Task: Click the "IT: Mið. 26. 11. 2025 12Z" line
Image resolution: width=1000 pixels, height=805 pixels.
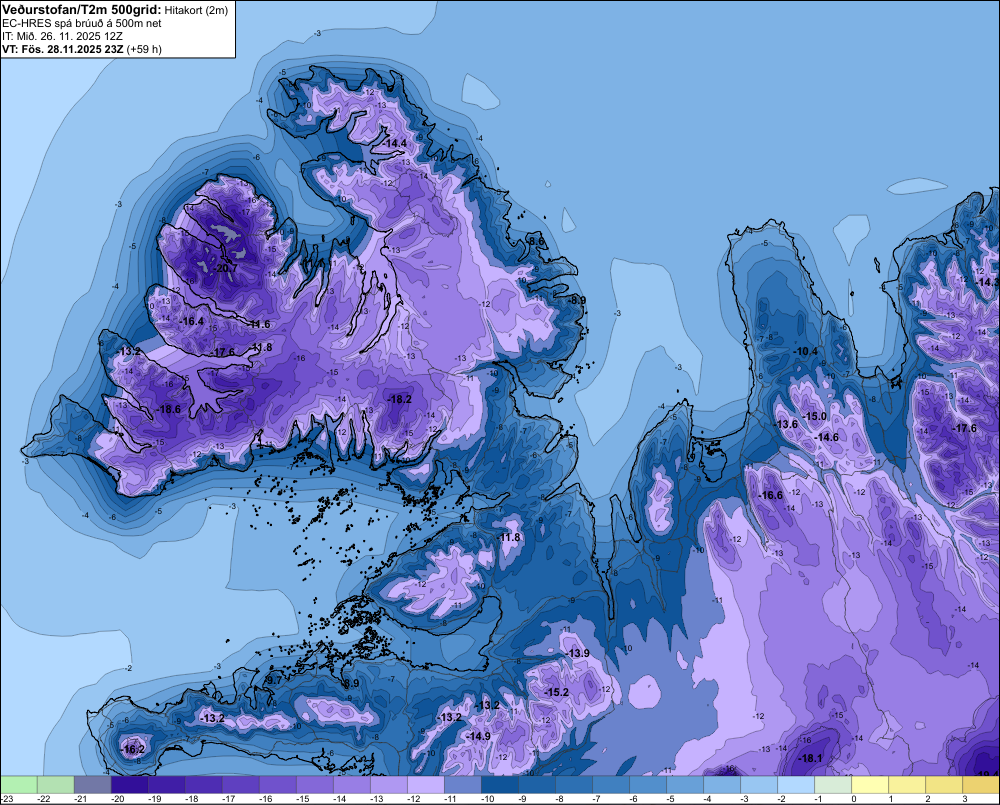Action: [x=62, y=36]
